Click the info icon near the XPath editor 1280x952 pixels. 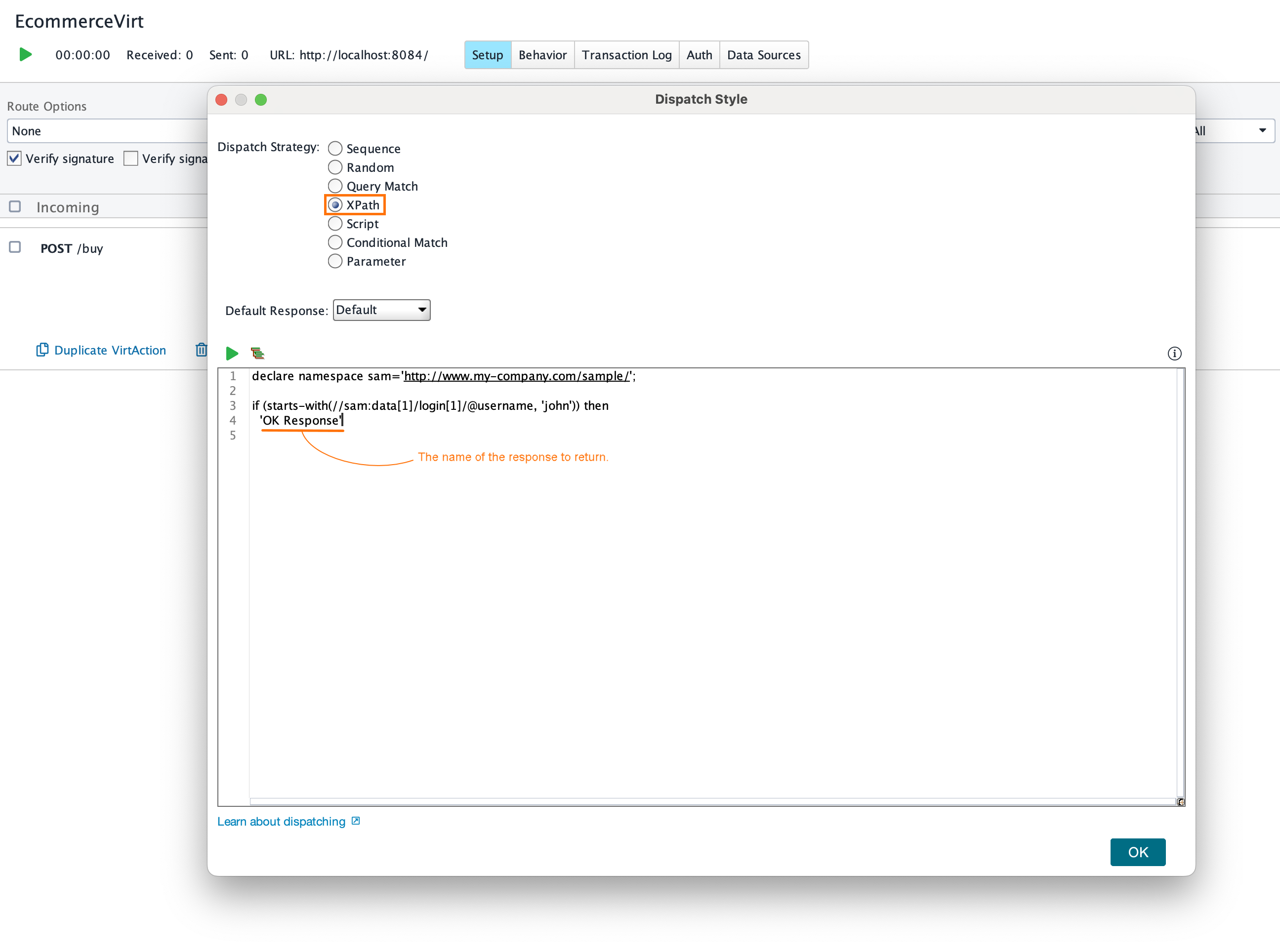tap(1175, 353)
